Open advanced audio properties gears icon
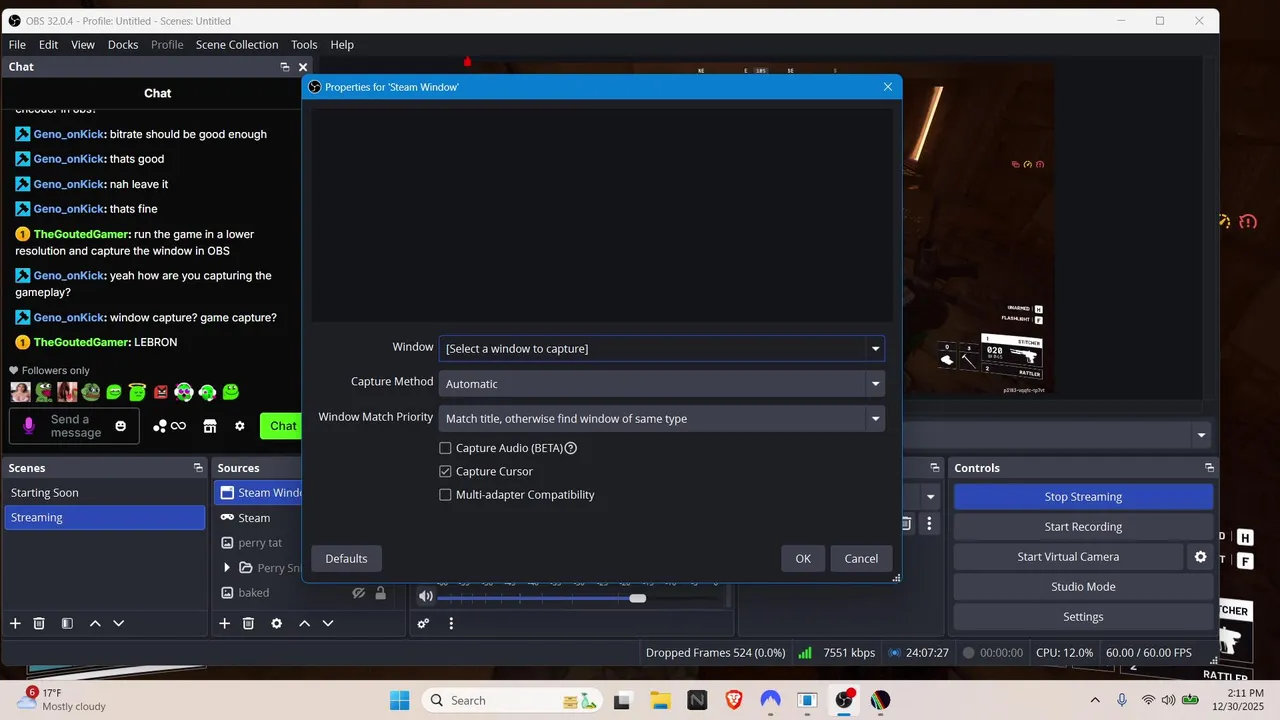Screen dimensions: 1280x720 click(423, 623)
